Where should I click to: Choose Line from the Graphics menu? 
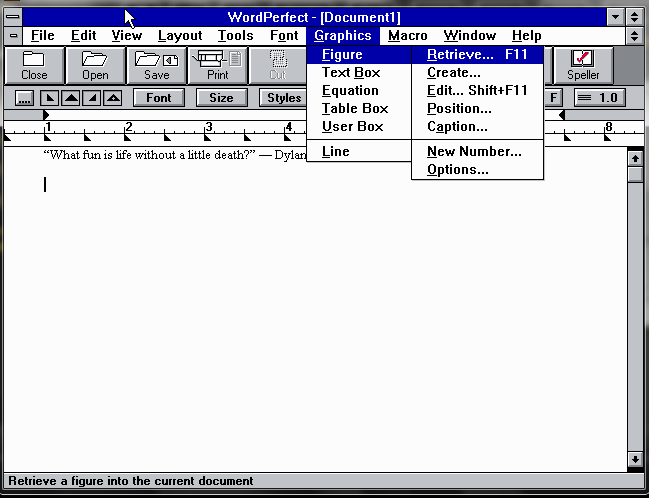359,152
